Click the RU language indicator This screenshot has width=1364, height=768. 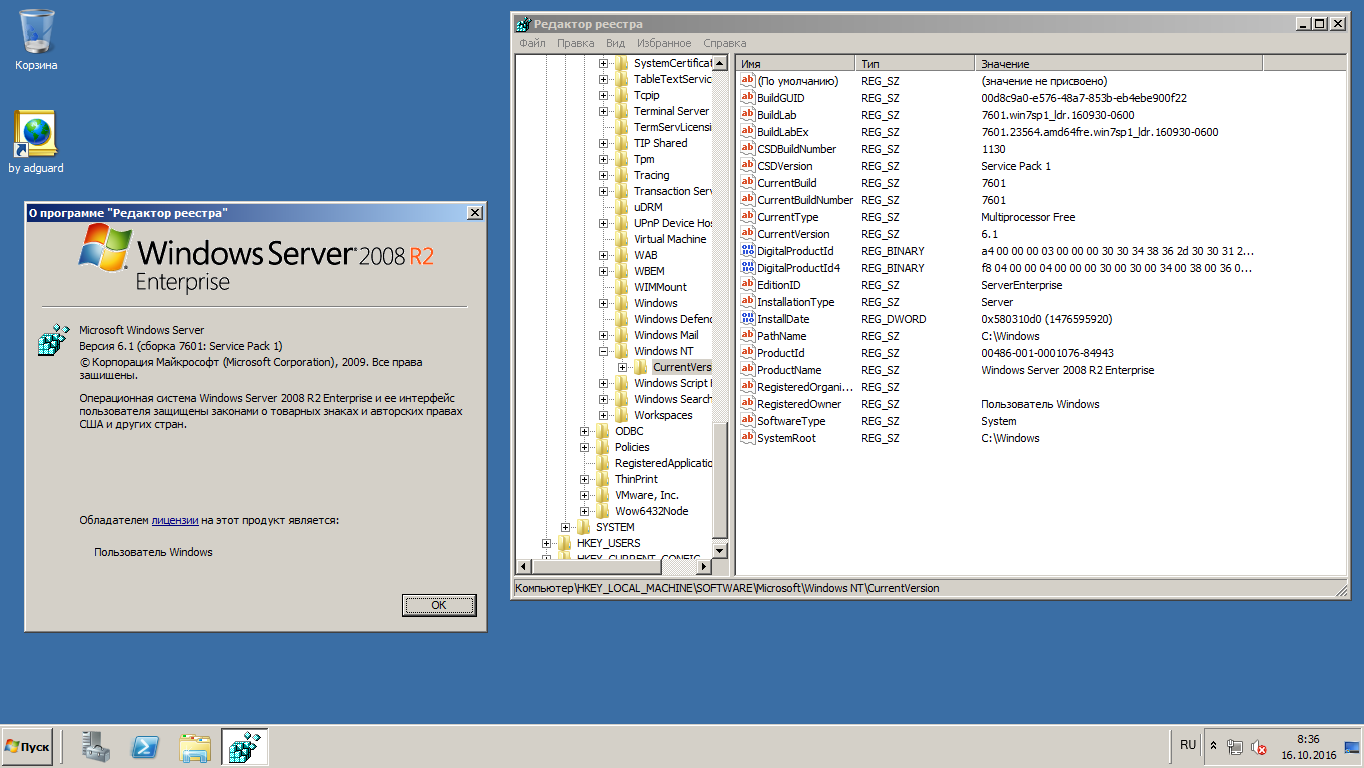click(1188, 745)
